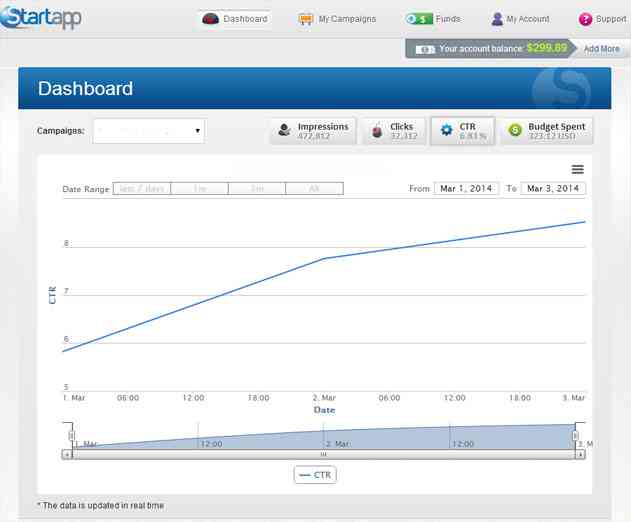Go to the Funds section
Viewport: 631px width, 522px height.
click(x=433, y=19)
